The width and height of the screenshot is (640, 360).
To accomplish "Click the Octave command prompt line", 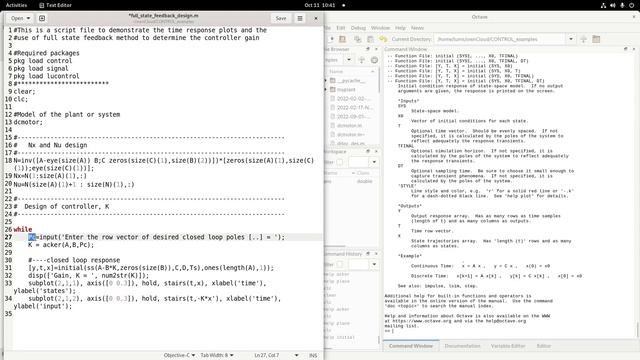I will point(508,331).
